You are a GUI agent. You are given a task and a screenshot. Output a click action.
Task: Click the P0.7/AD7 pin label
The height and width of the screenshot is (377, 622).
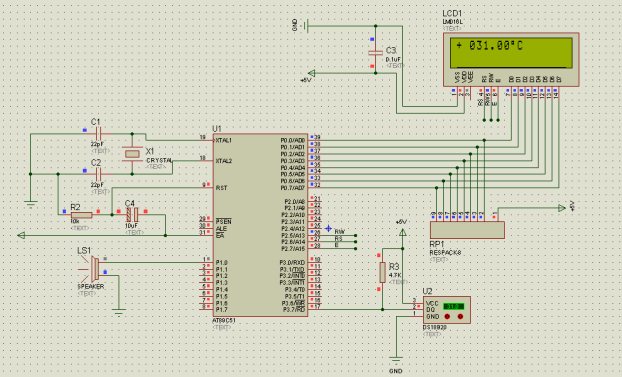click(293, 188)
